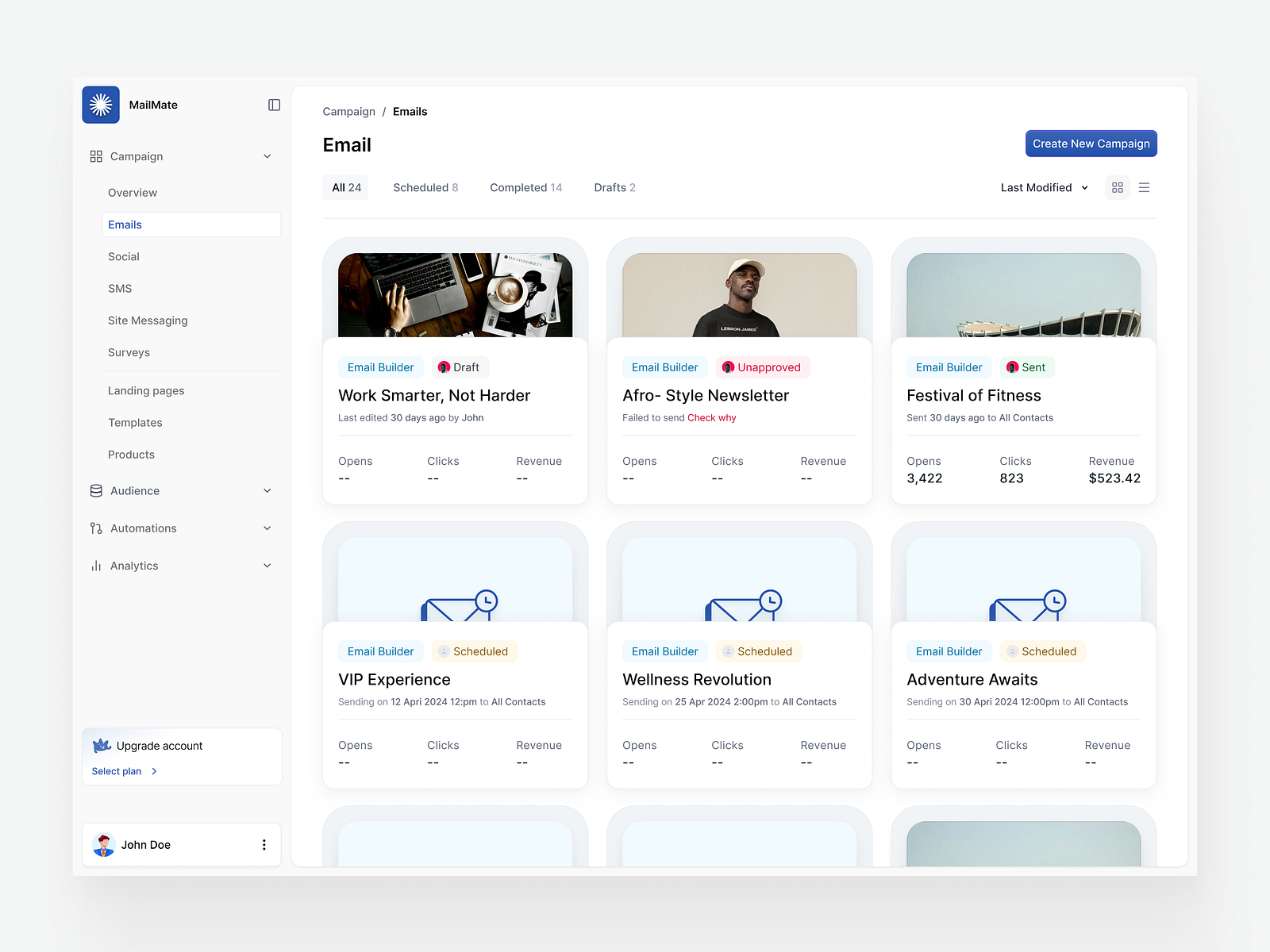Click the MailMate starburst logo
This screenshot has height=952, width=1270.
click(x=101, y=105)
